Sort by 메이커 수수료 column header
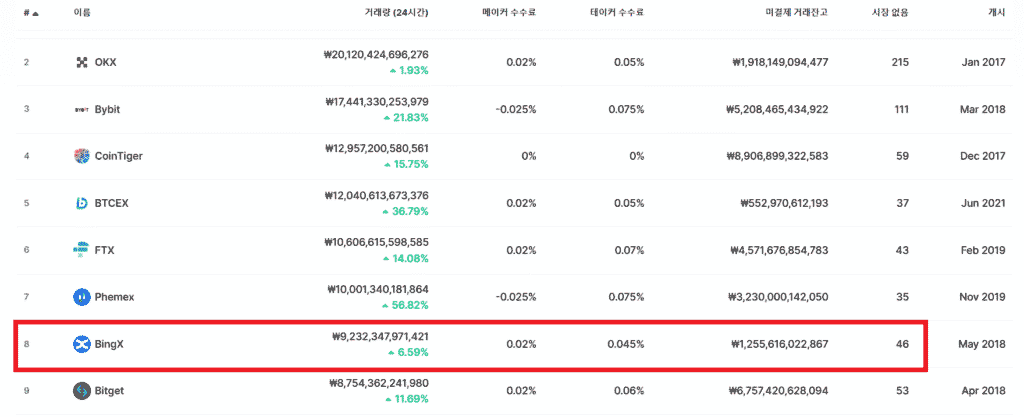The image size is (1024, 417). (x=508, y=13)
